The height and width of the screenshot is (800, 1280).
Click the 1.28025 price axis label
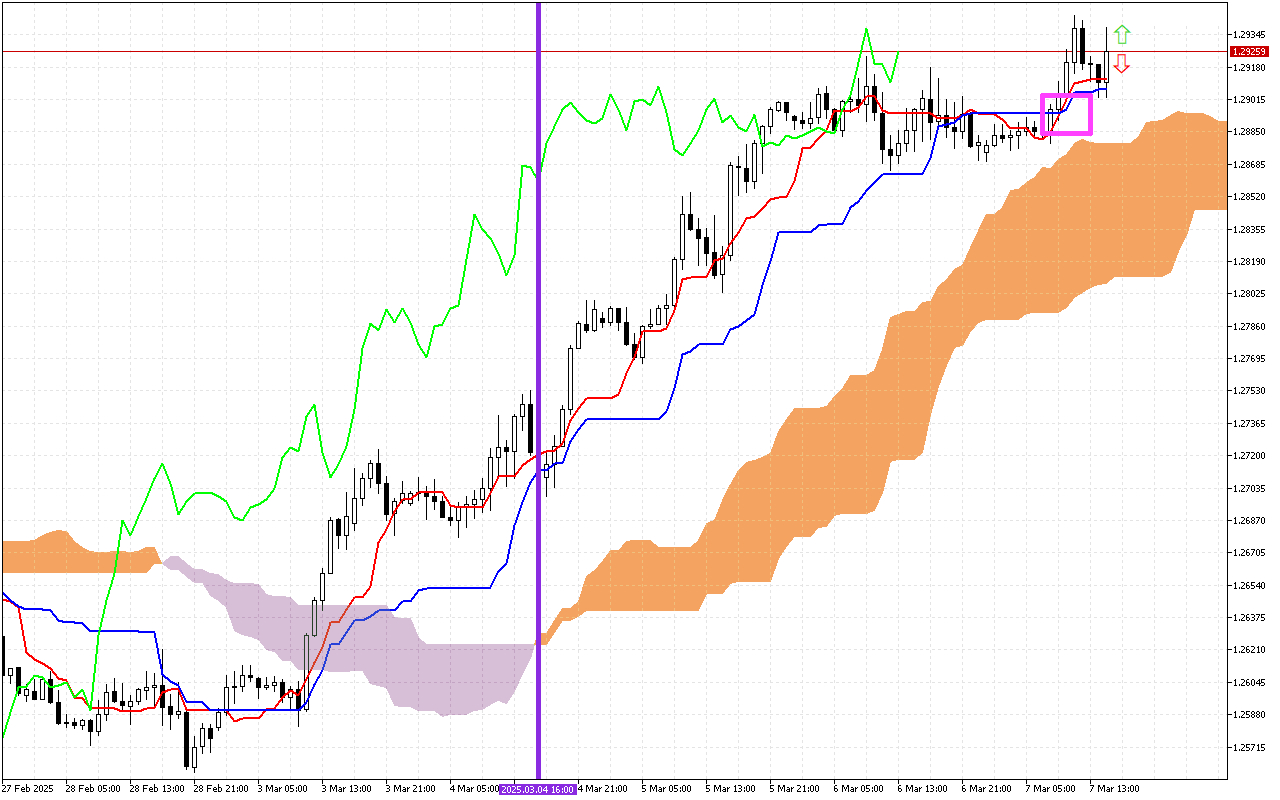tap(1251, 294)
